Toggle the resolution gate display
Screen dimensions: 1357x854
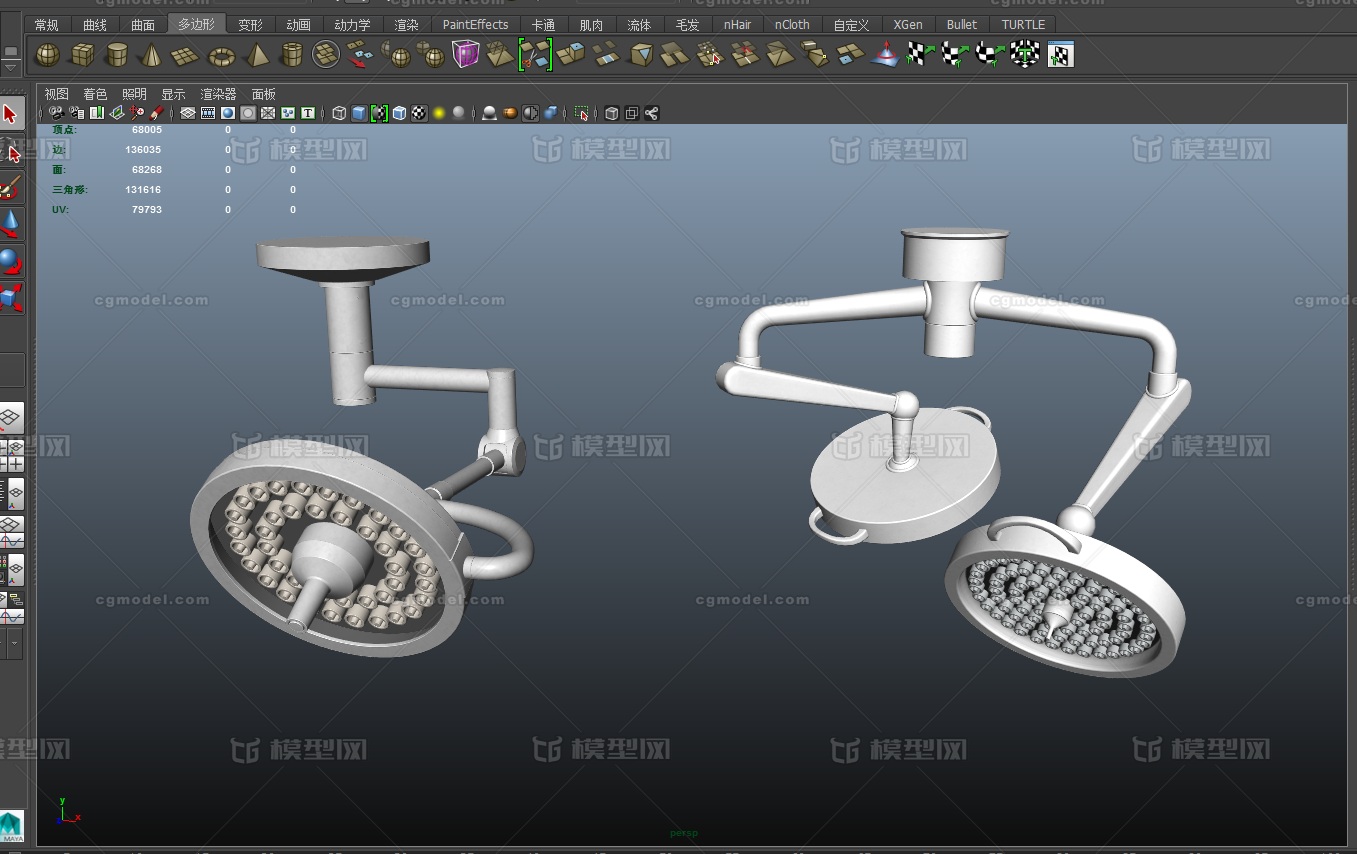(227, 113)
